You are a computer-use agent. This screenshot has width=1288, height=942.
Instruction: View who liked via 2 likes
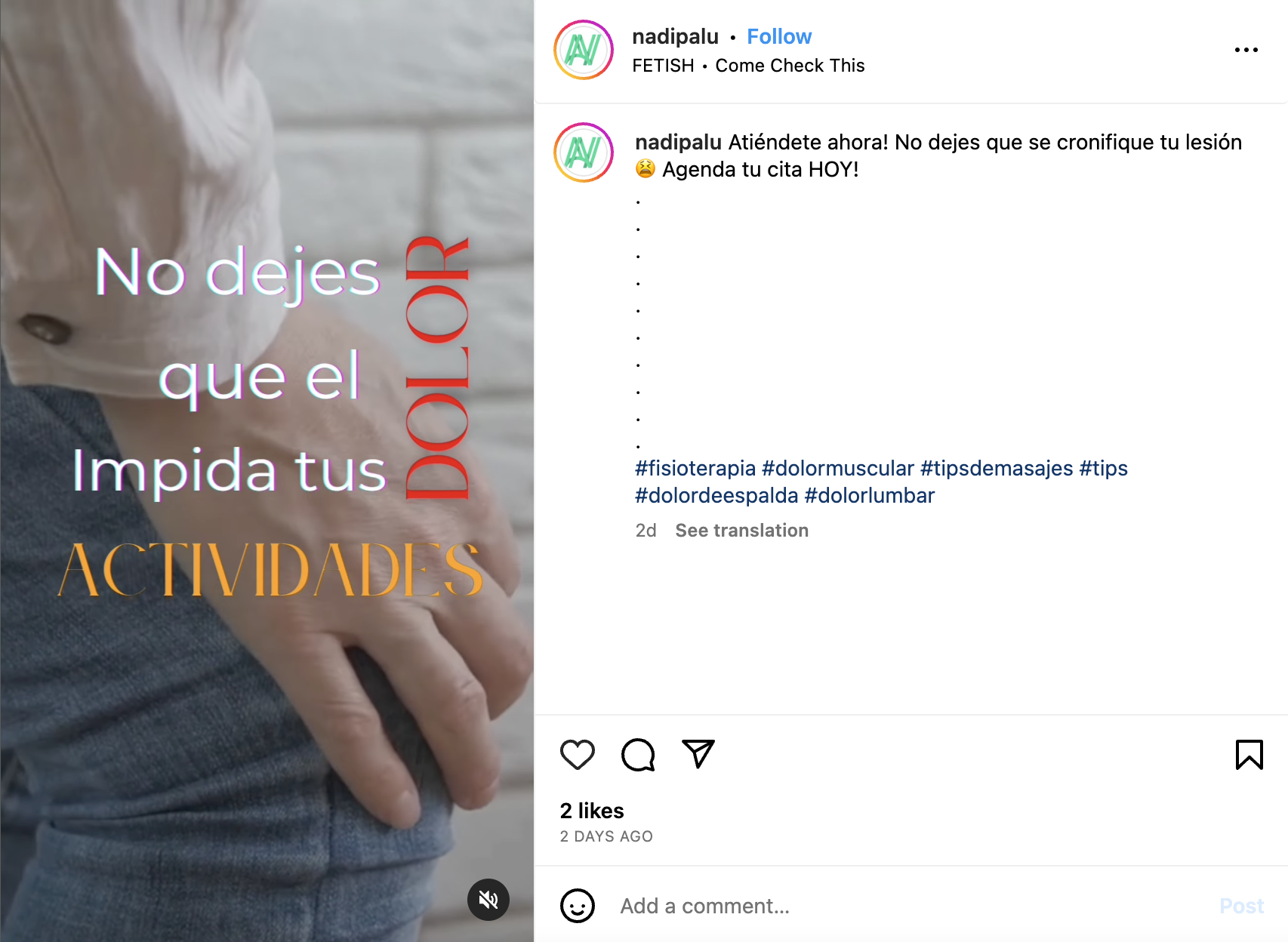tap(592, 811)
